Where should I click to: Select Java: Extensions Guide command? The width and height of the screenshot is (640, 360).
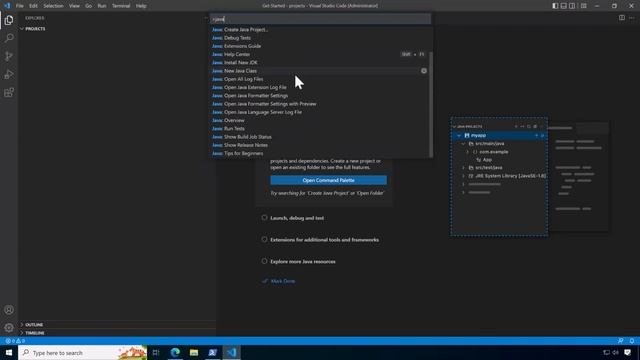[x=321, y=46]
